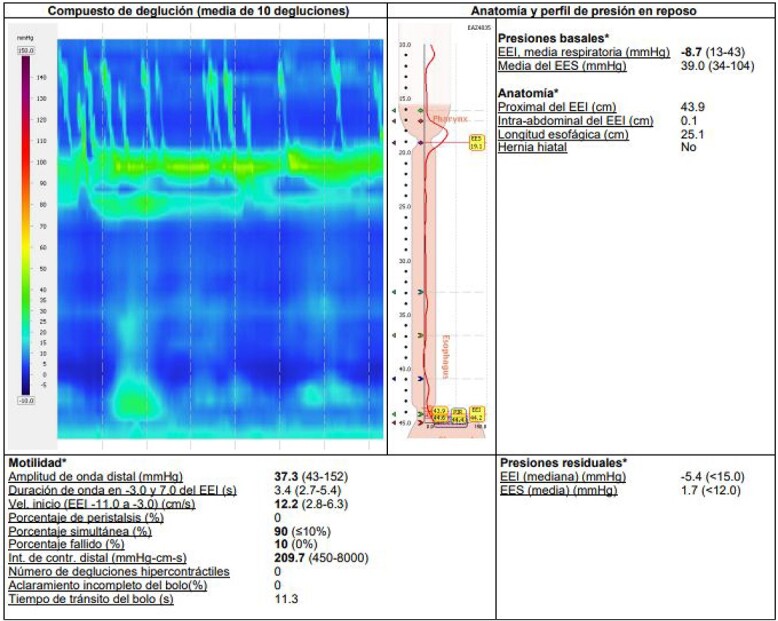Click the 11.3 bolus transit time value
The image size is (778, 621).
286,599
